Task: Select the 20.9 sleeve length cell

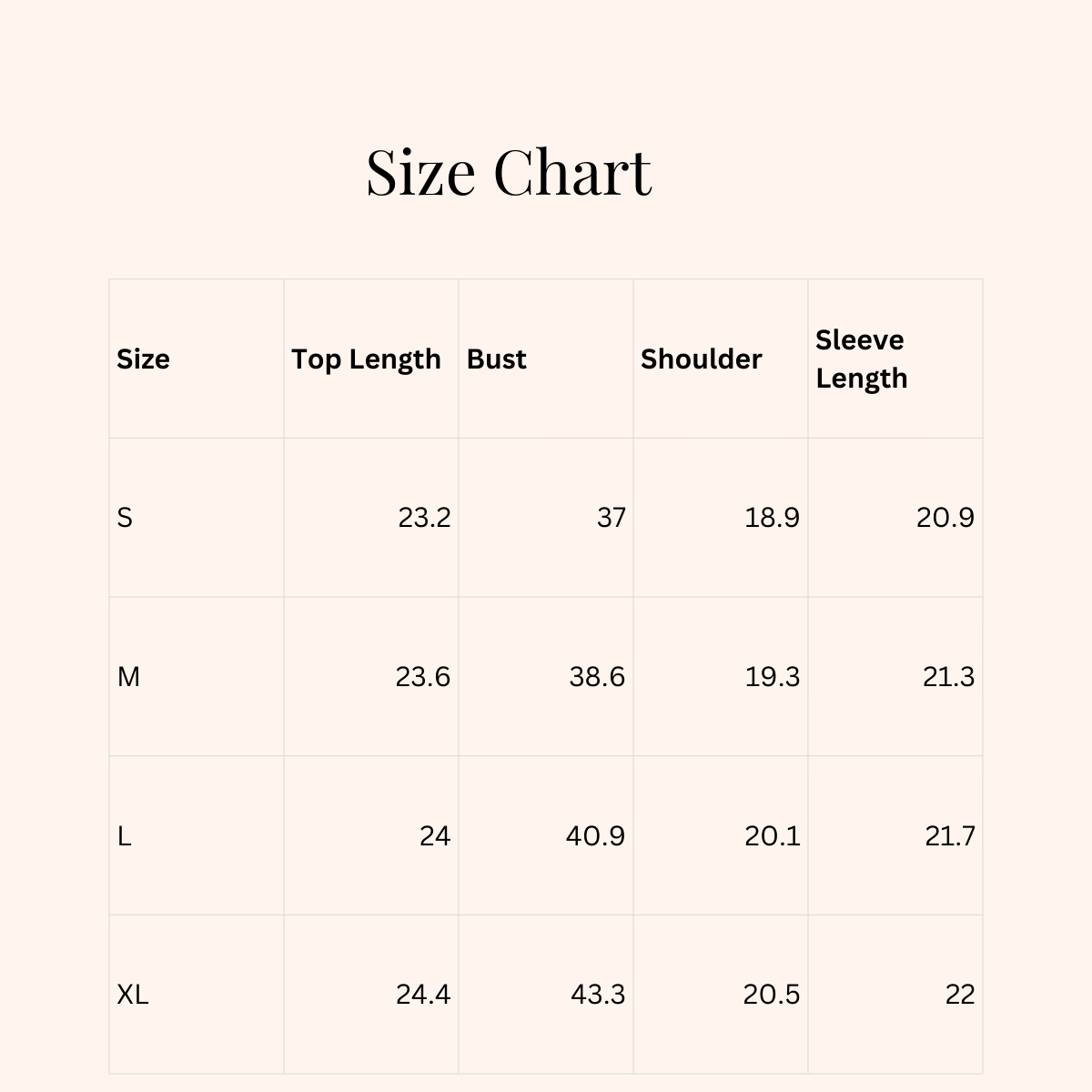Action: [x=945, y=518]
